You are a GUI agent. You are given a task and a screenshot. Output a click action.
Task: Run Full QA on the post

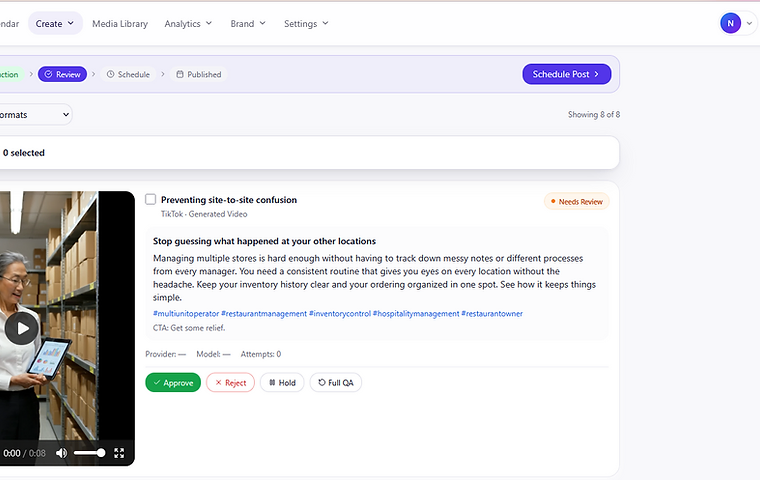[x=335, y=383]
